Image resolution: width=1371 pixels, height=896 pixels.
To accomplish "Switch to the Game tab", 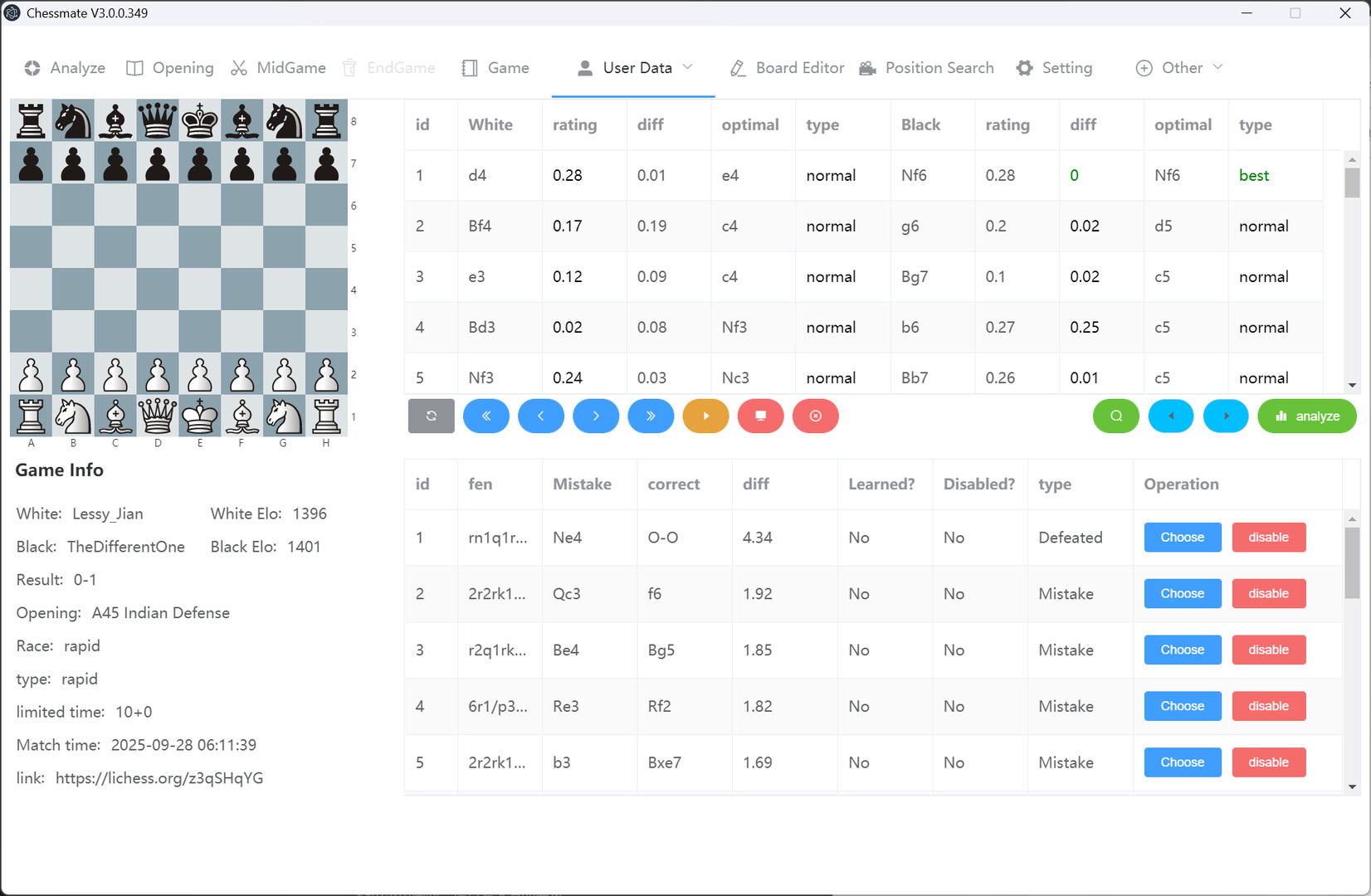I will point(495,68).
